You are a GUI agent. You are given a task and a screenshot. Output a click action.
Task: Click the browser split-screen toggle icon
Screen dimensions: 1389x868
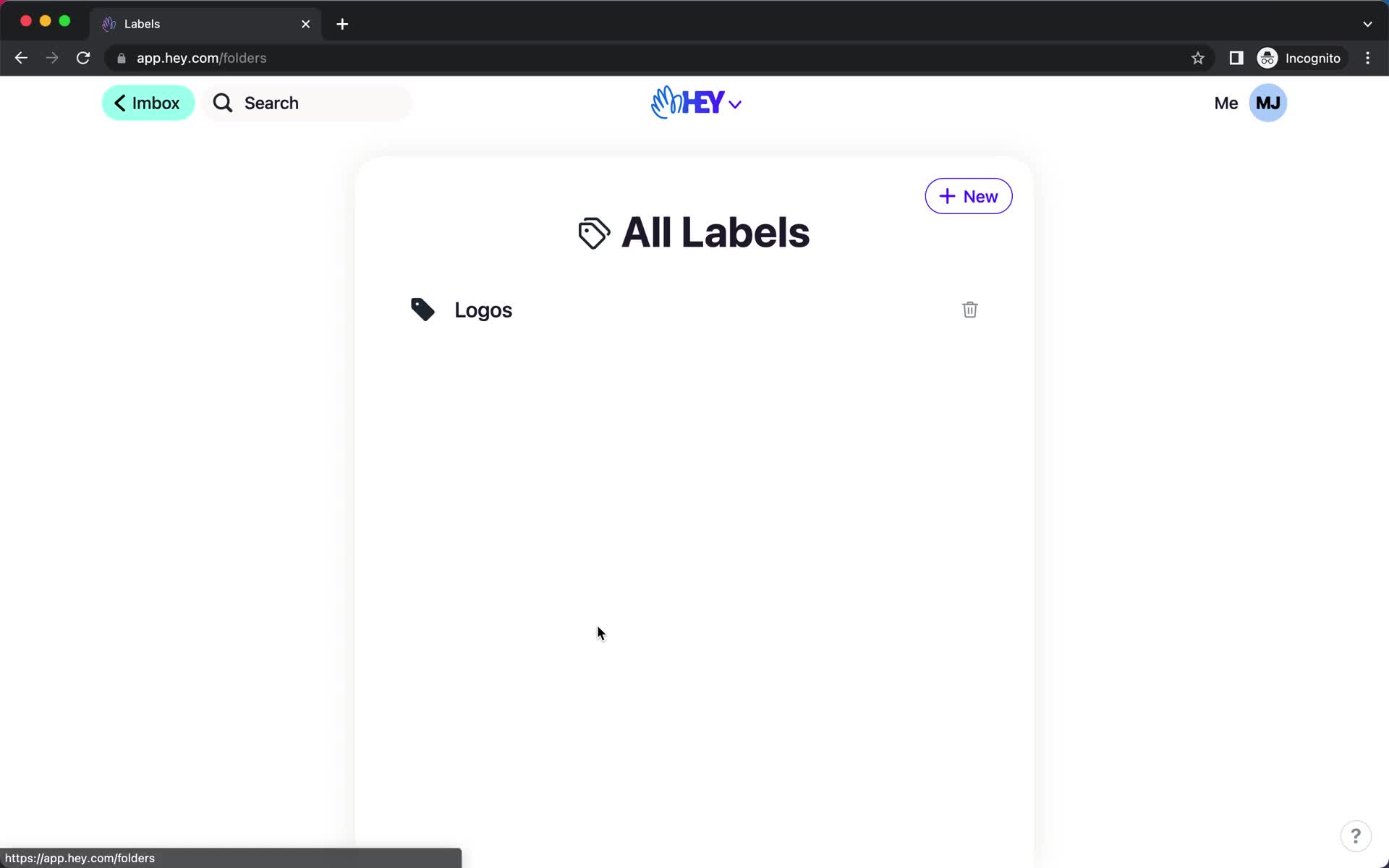[1235, 58]
